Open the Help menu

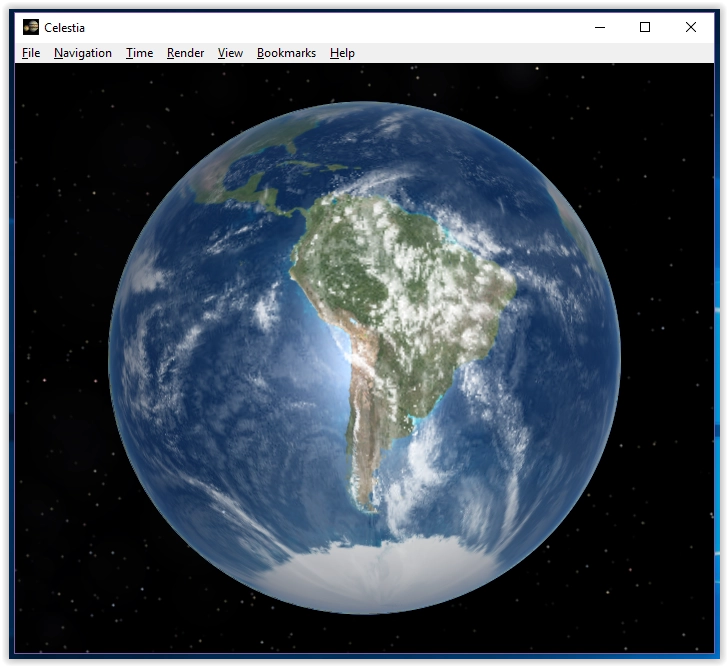[342, 53]
